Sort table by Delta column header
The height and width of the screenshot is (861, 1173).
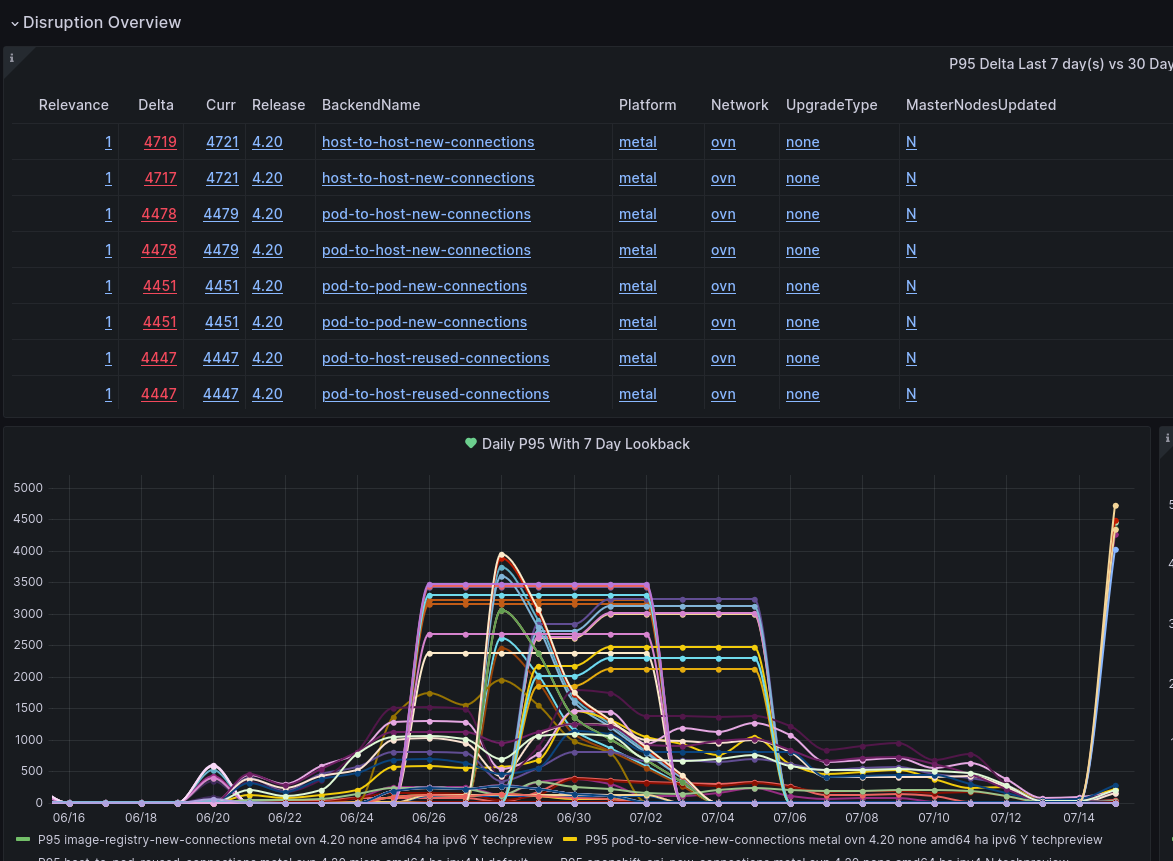coord(156,105)
